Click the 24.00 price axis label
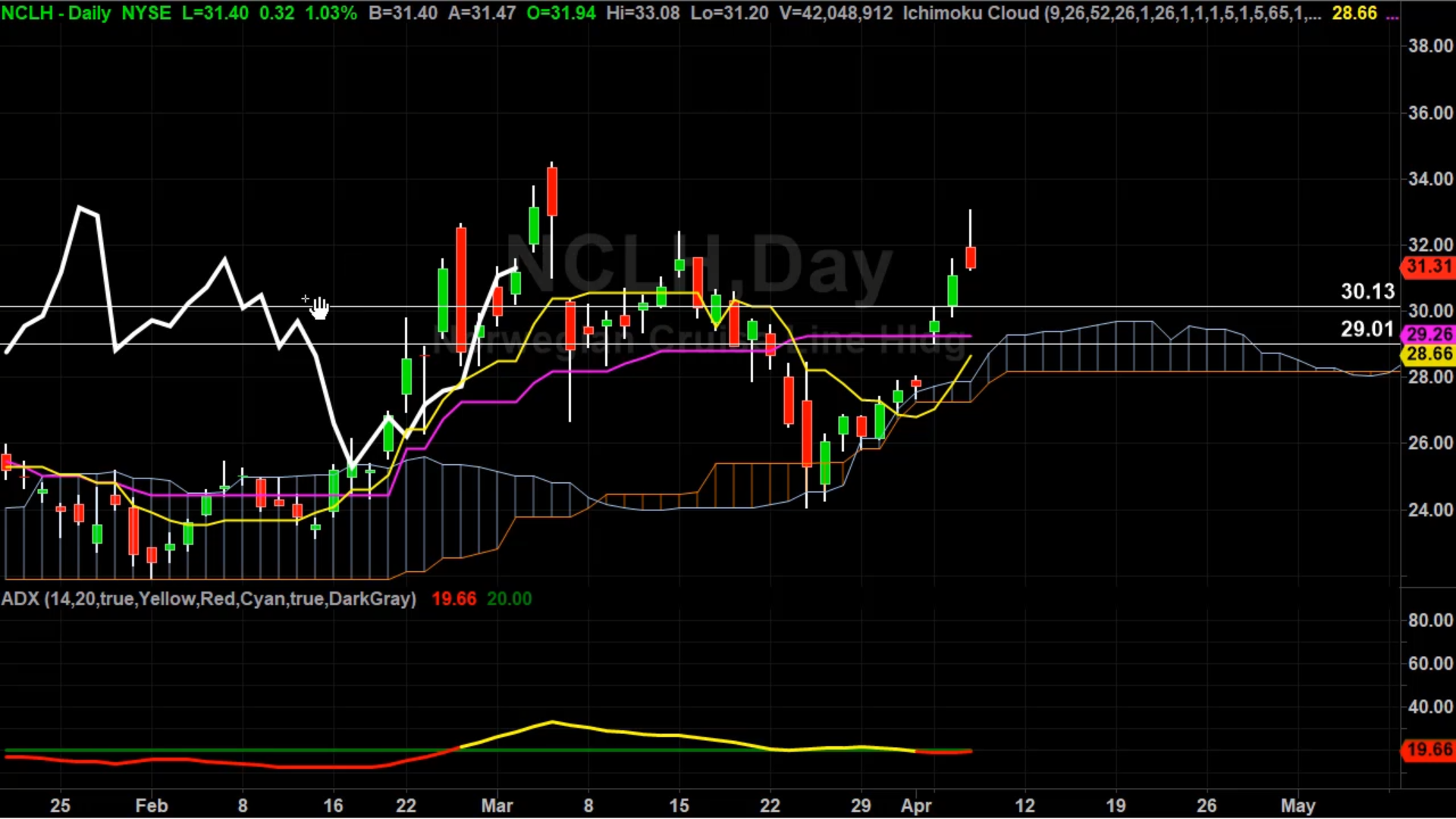This screenshot has width=1456, height=819. [x=1430, y=510]
